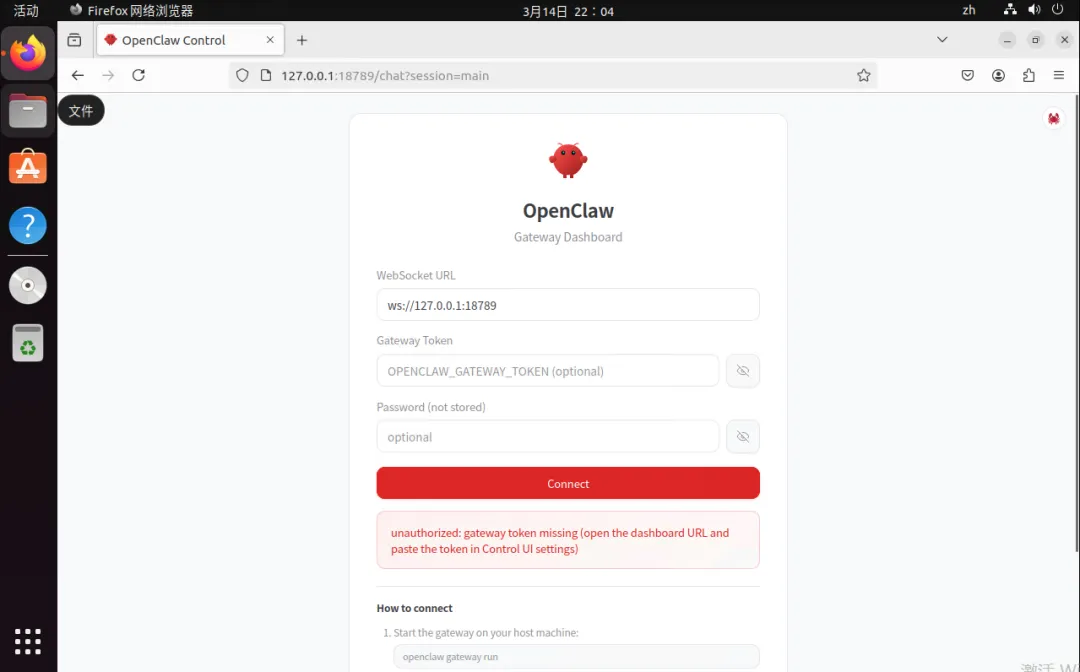
Task: Click the 'Gateway Token' label
Action: [414, 341]
